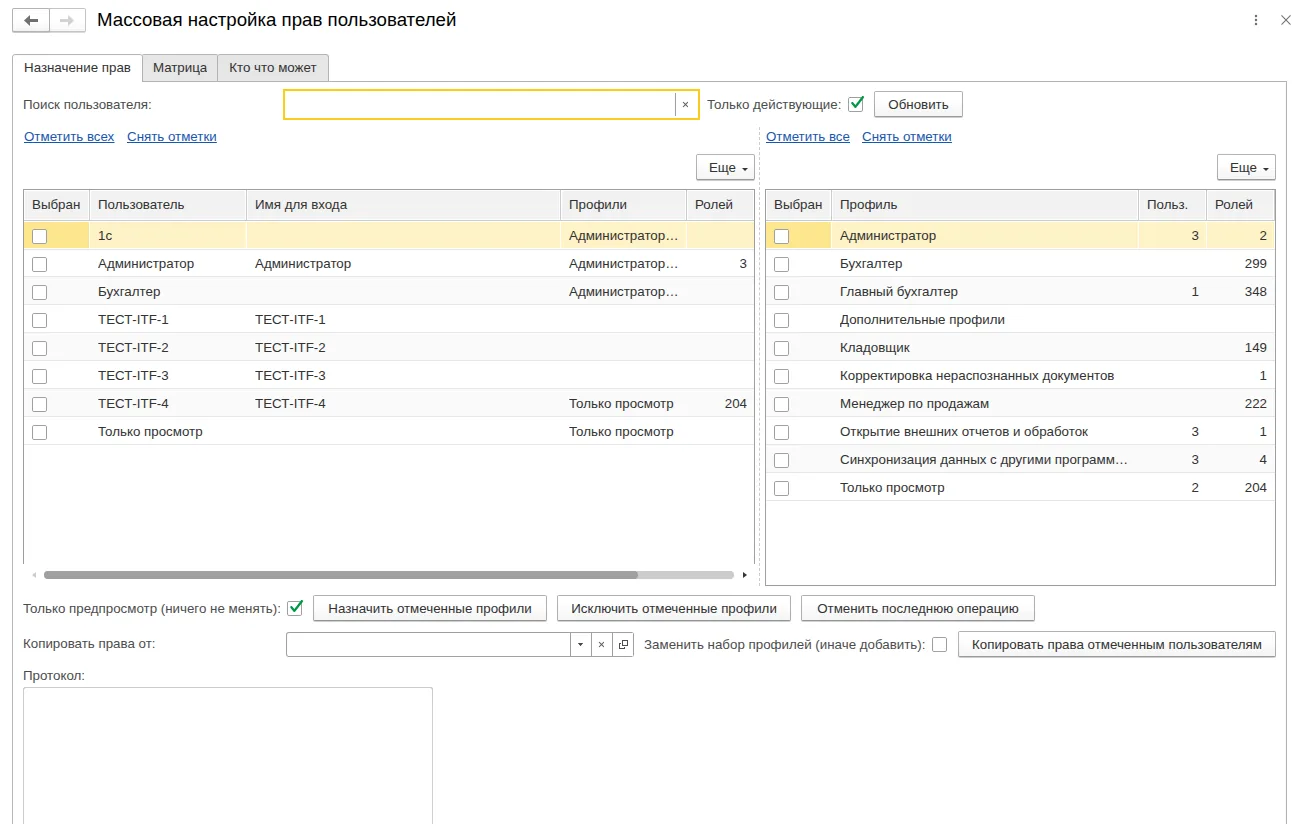Click the users table horizontal scrollbar thumb
This screenshot has width=1307, height=836.
(341, 575)
